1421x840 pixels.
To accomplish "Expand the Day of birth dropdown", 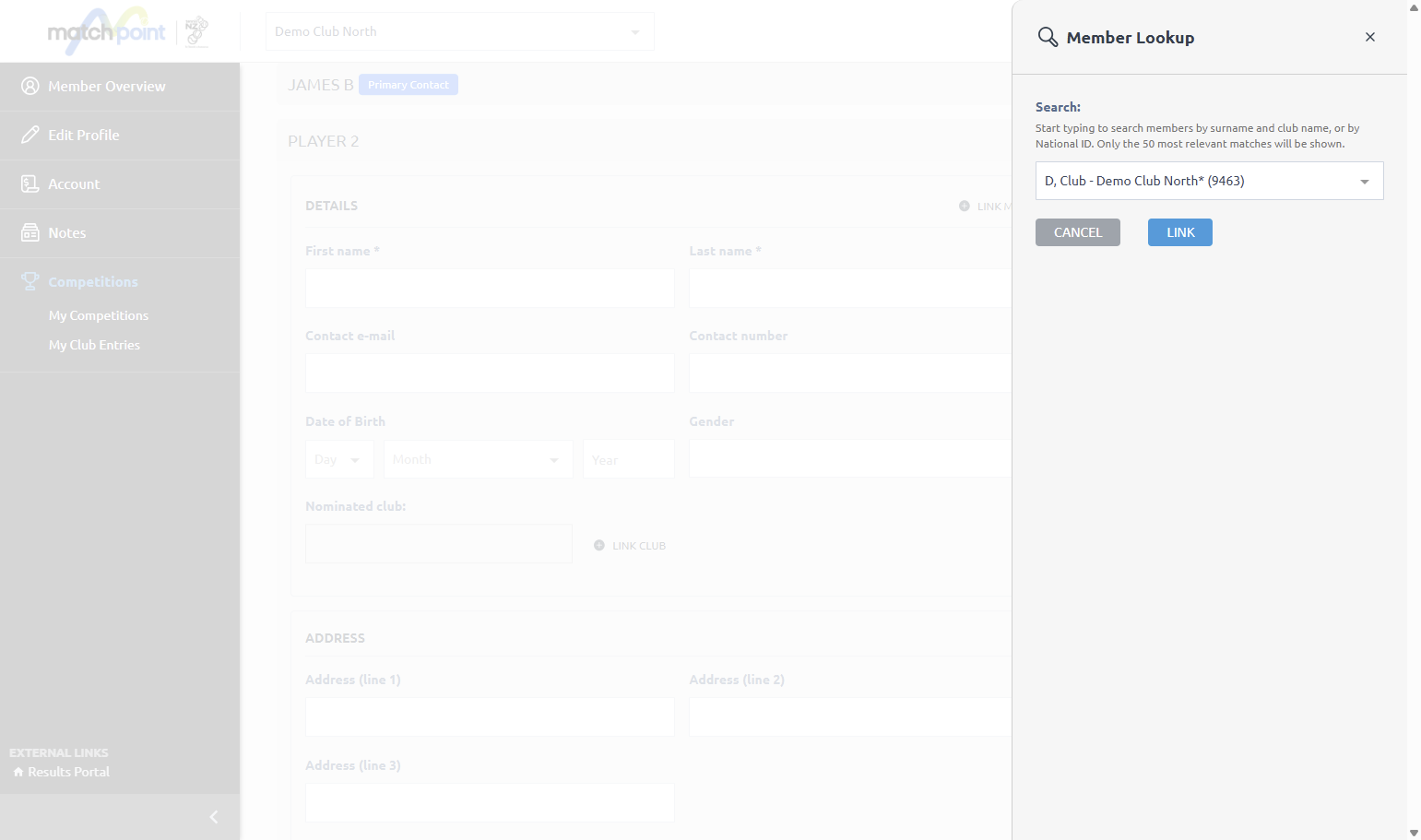I will click(x=339, y=459).
